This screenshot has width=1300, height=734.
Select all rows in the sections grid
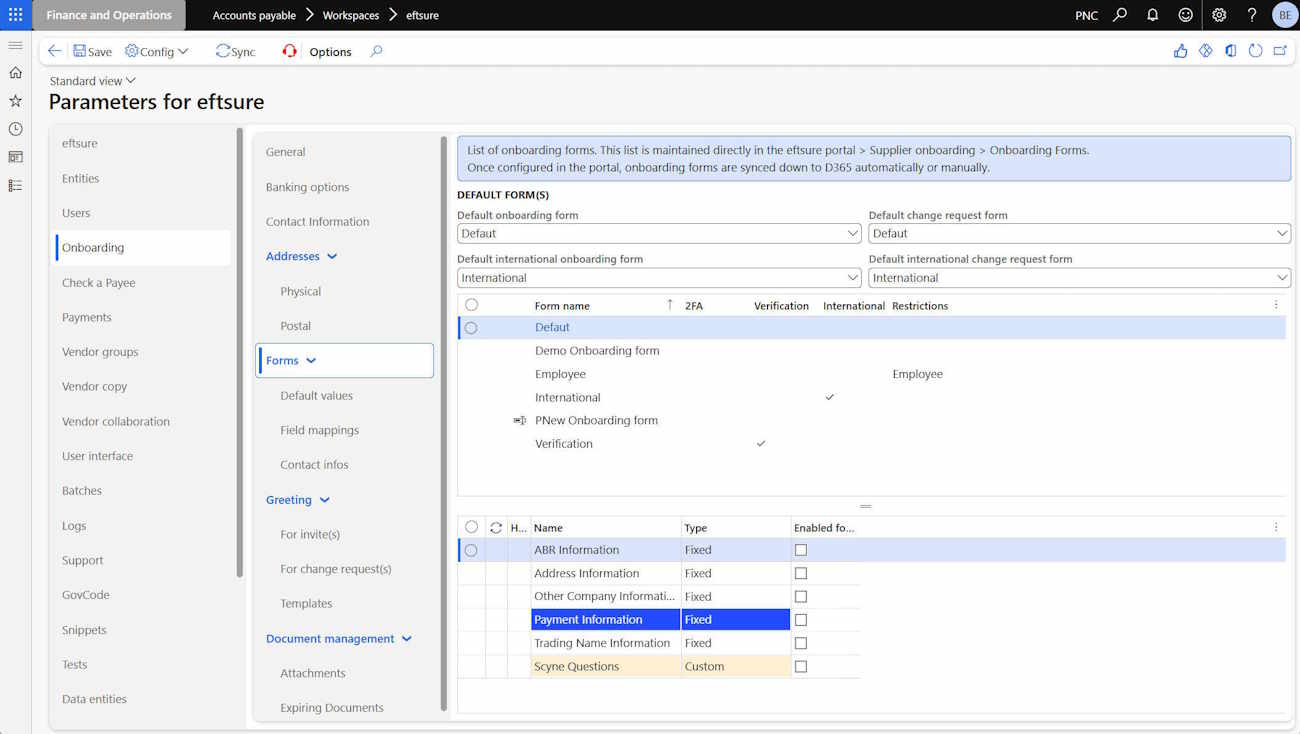click(471, 527)
